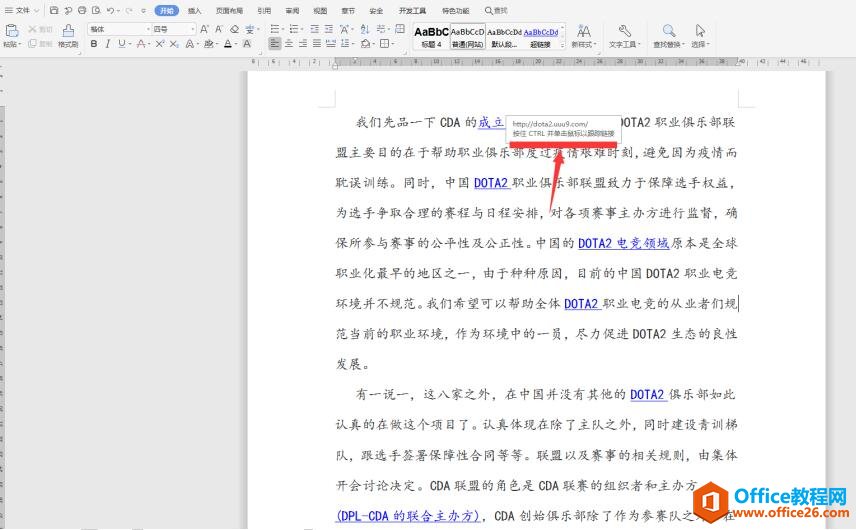The height and width of the screenshot is (530, 856).
Task: Click the Redo arrow icon
Action: click(129, 10)
